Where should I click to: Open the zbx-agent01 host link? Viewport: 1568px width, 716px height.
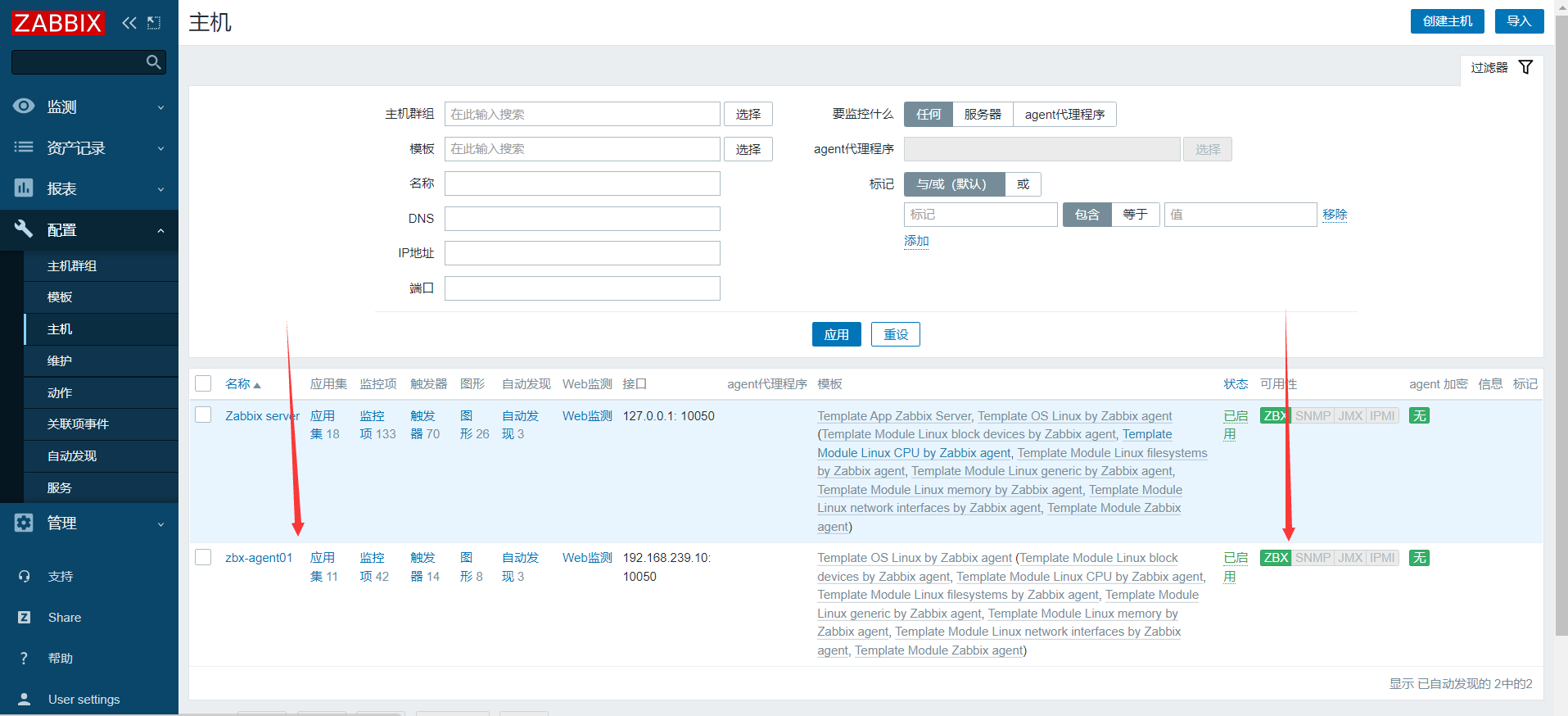click(259, 558)
